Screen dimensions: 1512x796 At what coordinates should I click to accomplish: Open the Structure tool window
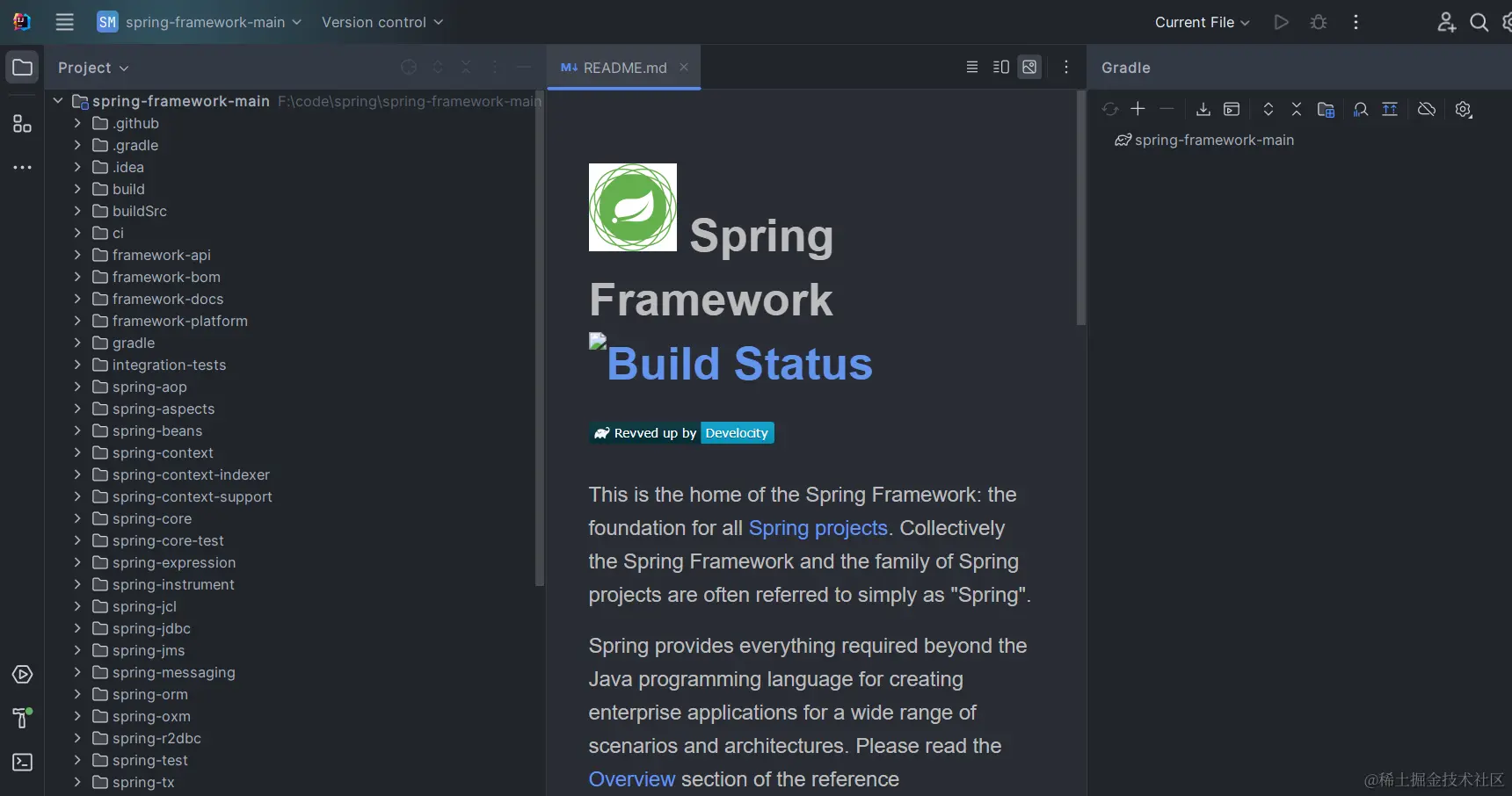click(22, 124)
